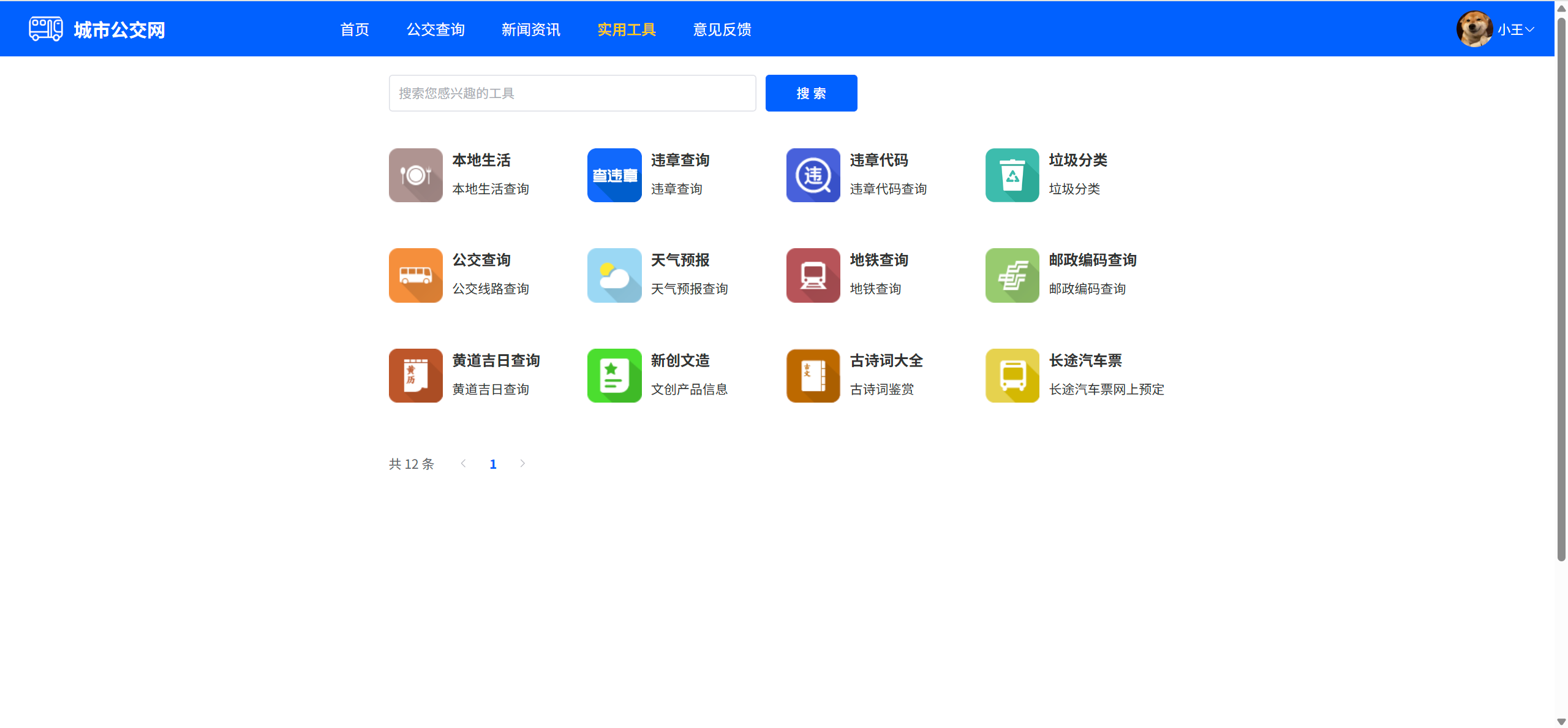
Task: Click previous page arrow in pagination
Action: (464, 463)
